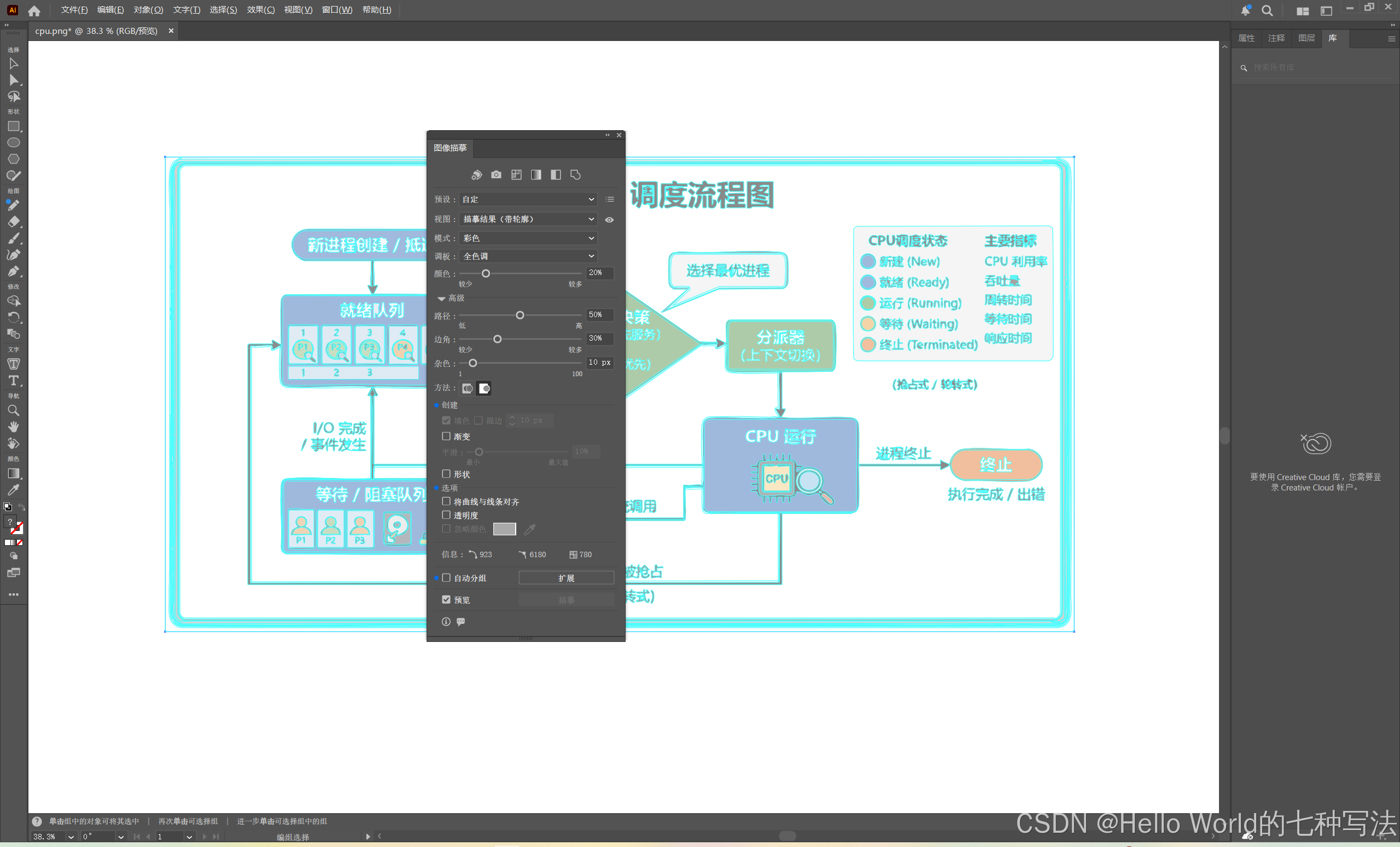Select the Eyedropper tool
Screen dimensions: 1400x847
14,490
